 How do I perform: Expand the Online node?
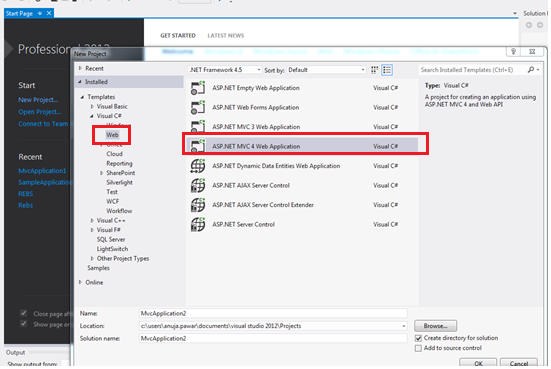coord(80,282)
